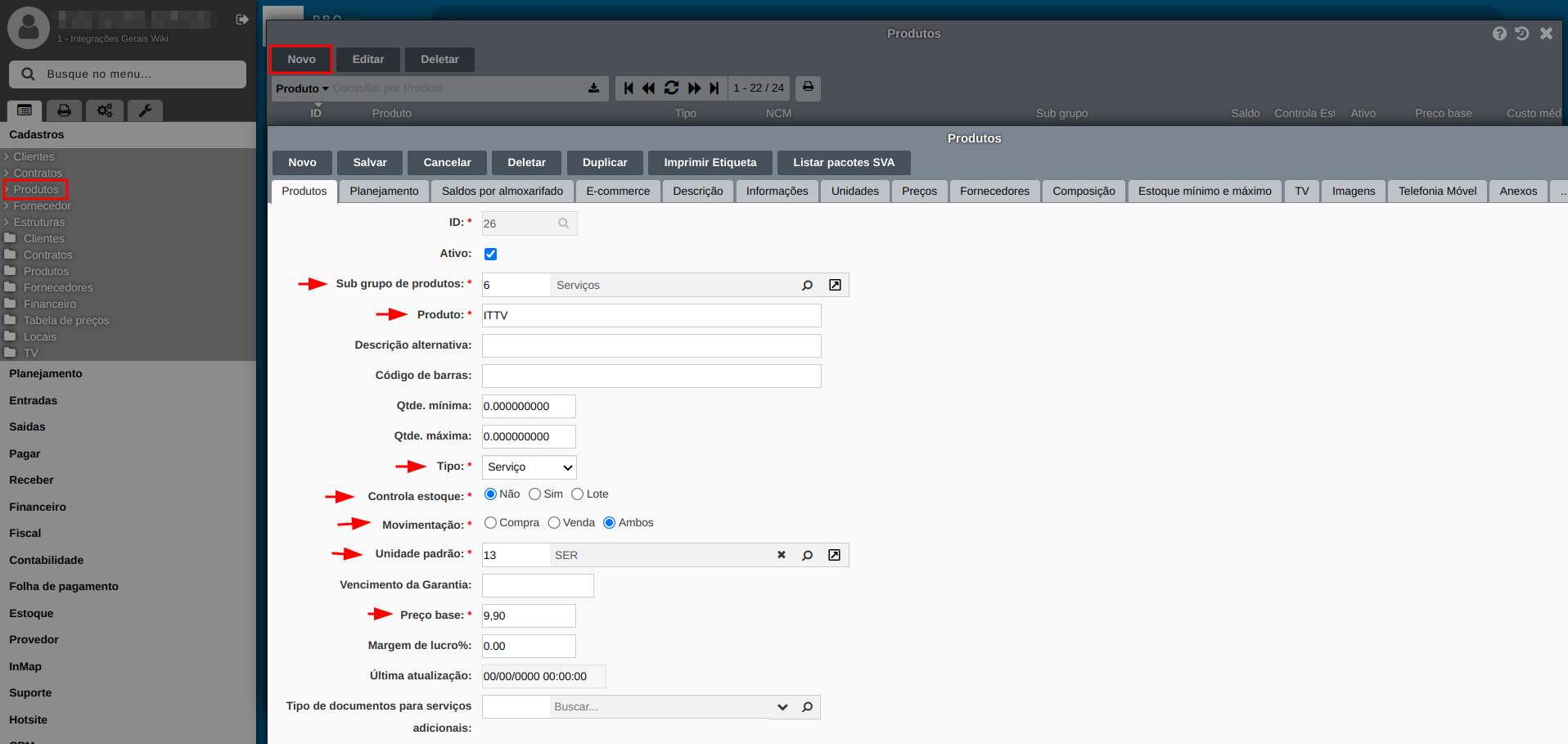Open the Produto search filter dropdown

pos(302,88)
